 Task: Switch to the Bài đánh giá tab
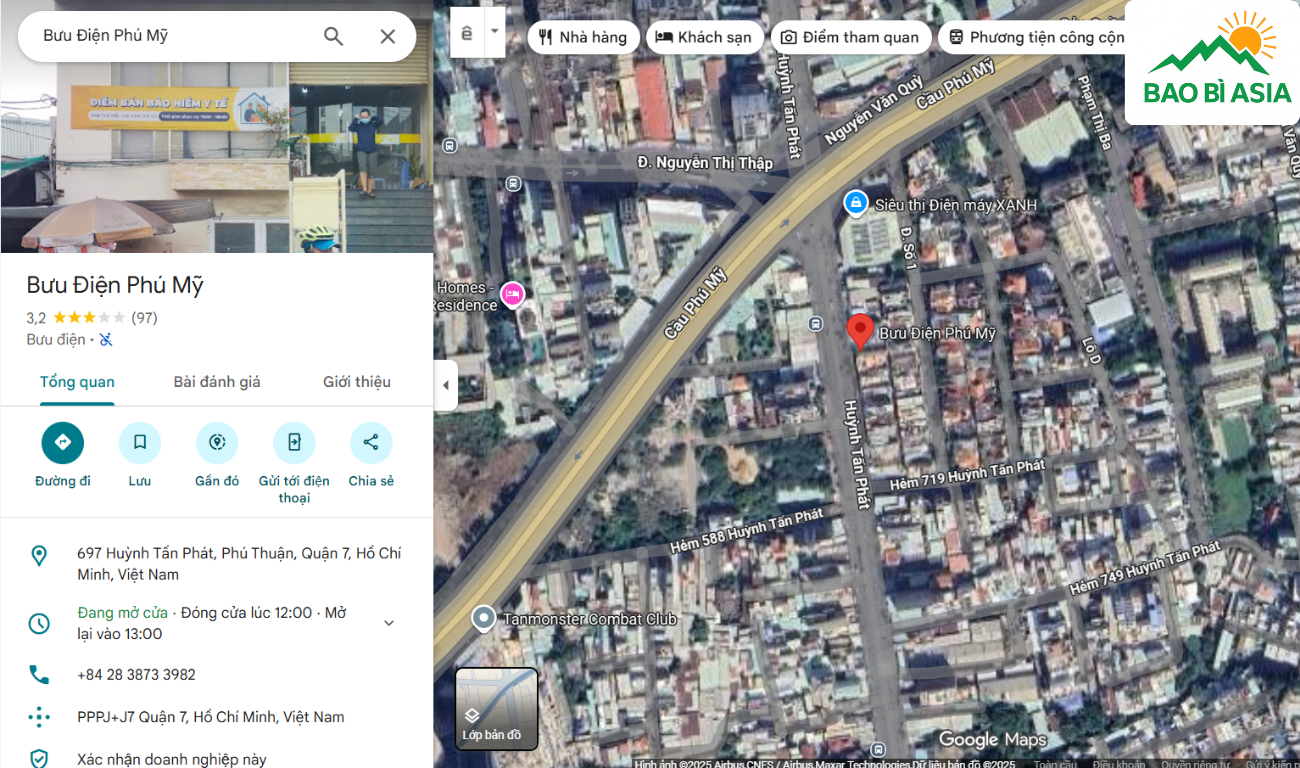tap(217, 382)
